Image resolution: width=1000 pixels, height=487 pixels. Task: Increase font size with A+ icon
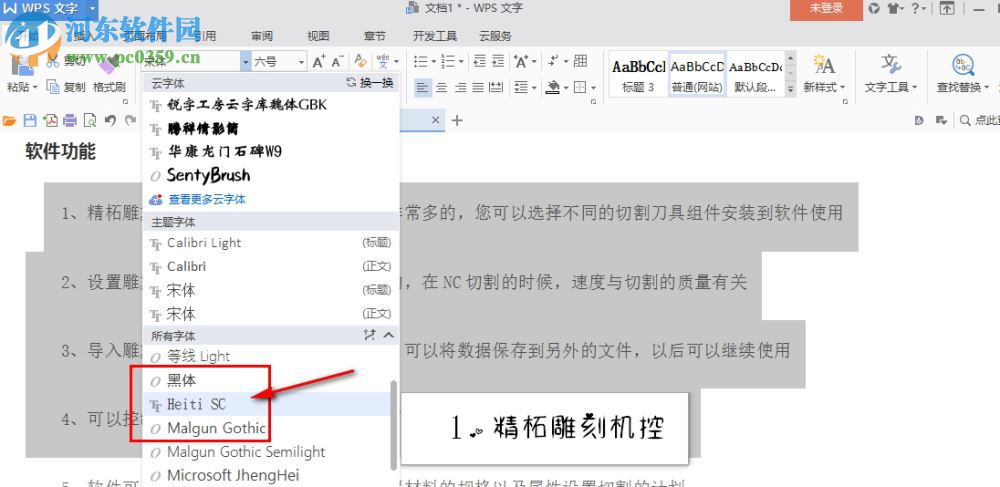coord(318,61)
